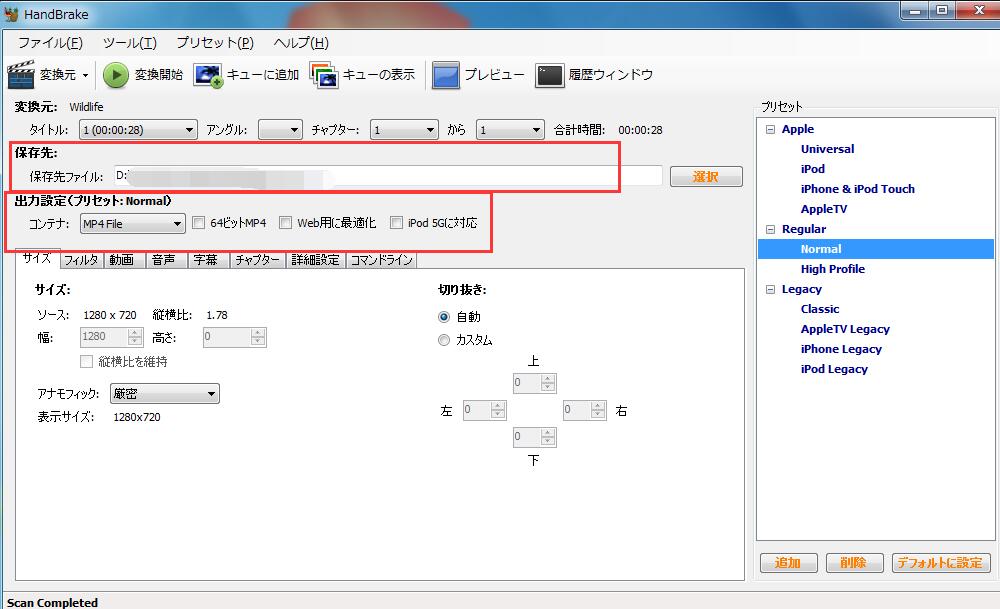Open the コンテナ format dropdown
This screenshot has height=609, width=1000.
click(131, 222)
